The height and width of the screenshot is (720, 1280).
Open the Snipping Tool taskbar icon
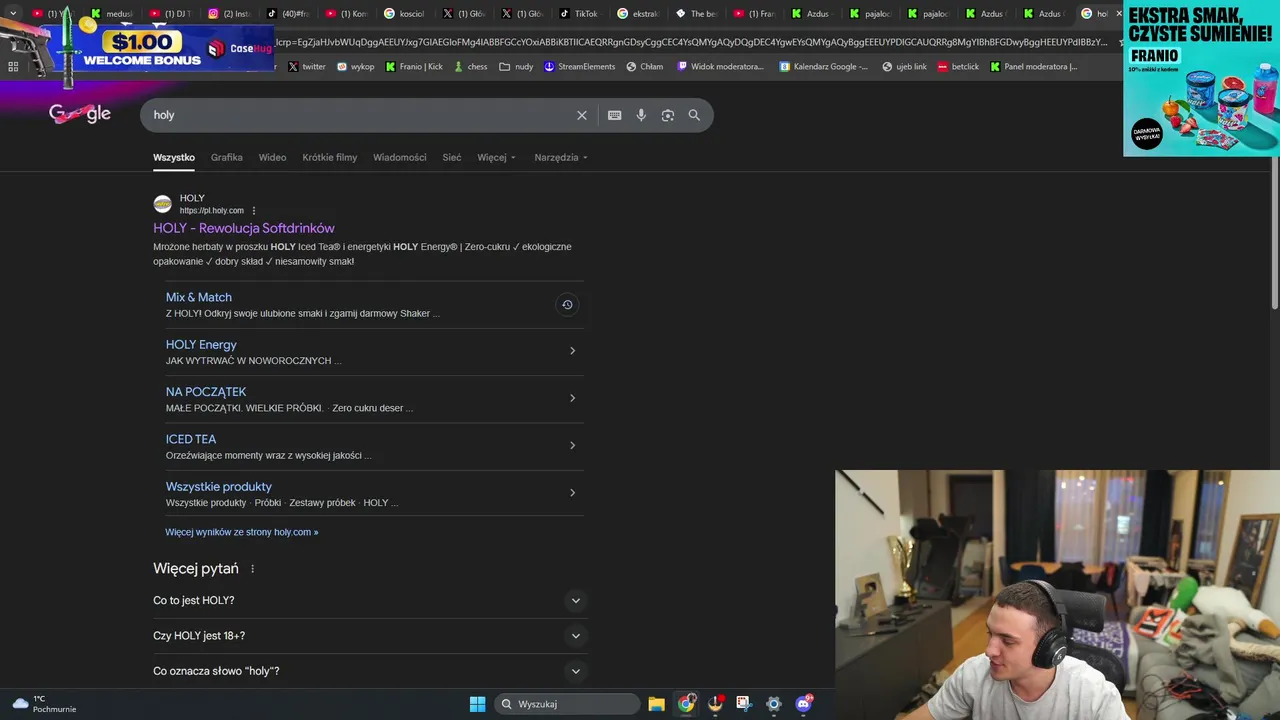coord(743,704)
